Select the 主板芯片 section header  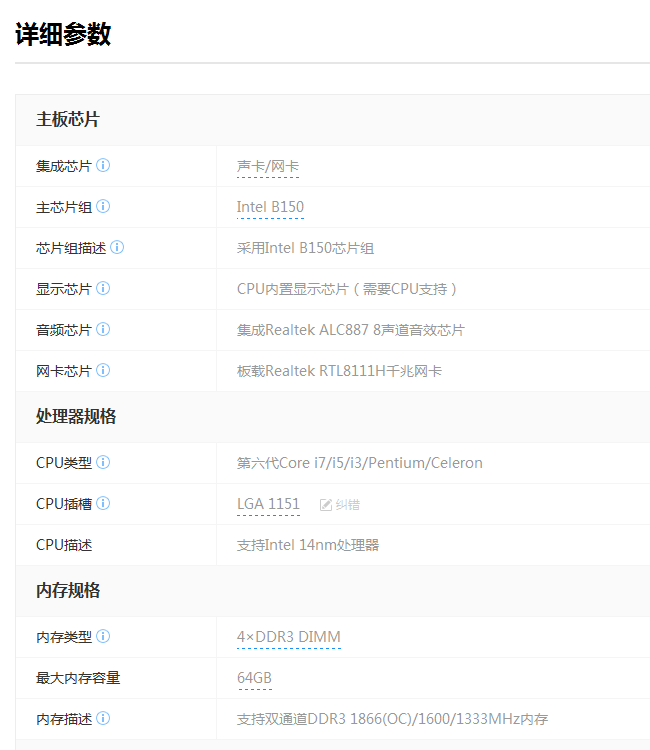[68, 120]
